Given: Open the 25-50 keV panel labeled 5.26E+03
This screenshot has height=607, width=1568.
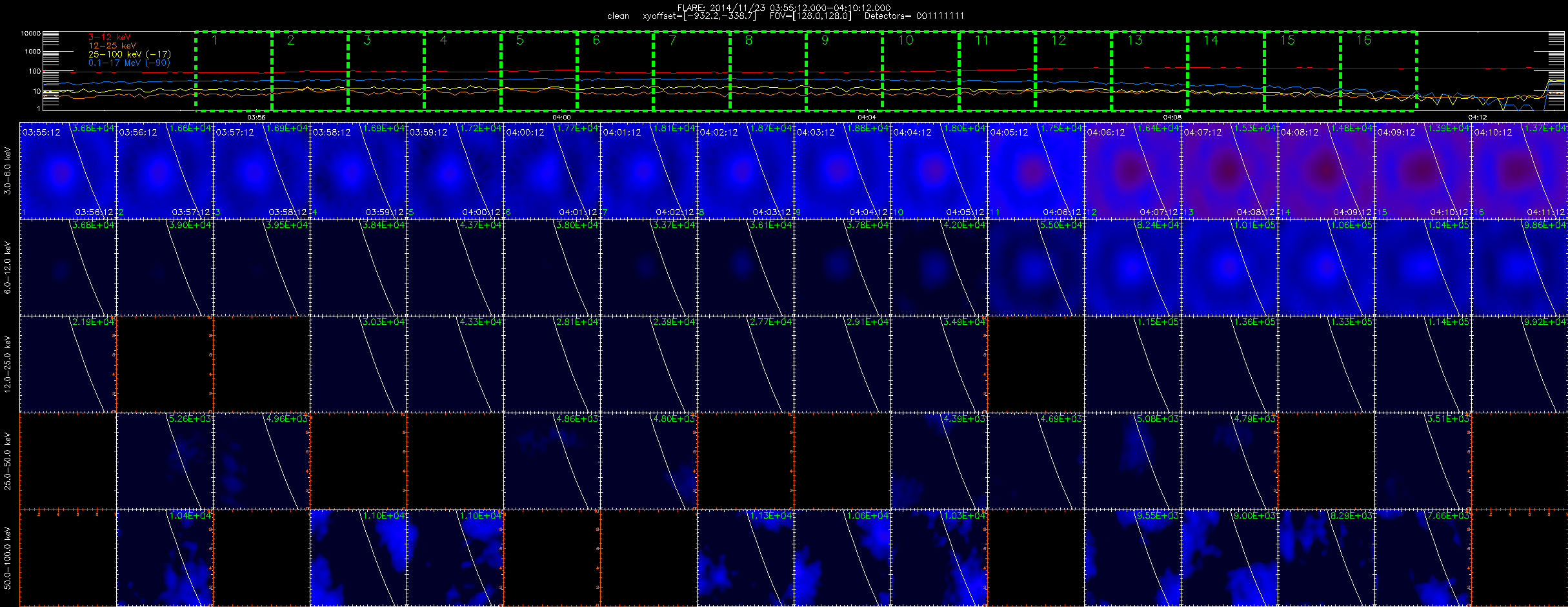Looking at the screenshot, I should pos(165,461).
